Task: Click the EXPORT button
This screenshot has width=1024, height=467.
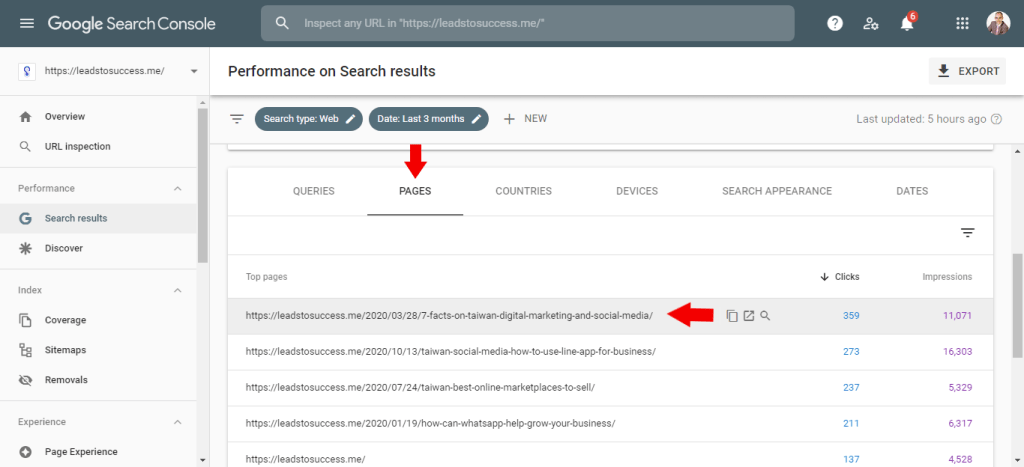Action: (967, 71)
